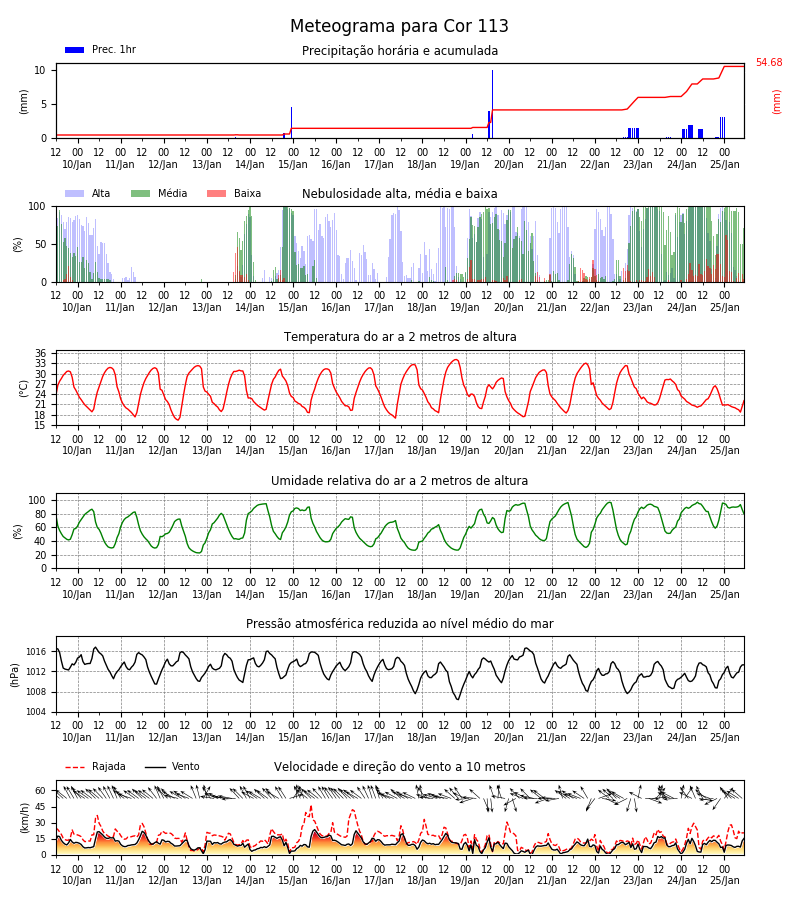Click the green Média legend swatch
Screen dimensions: 800x900
click(x=141, y=193)
